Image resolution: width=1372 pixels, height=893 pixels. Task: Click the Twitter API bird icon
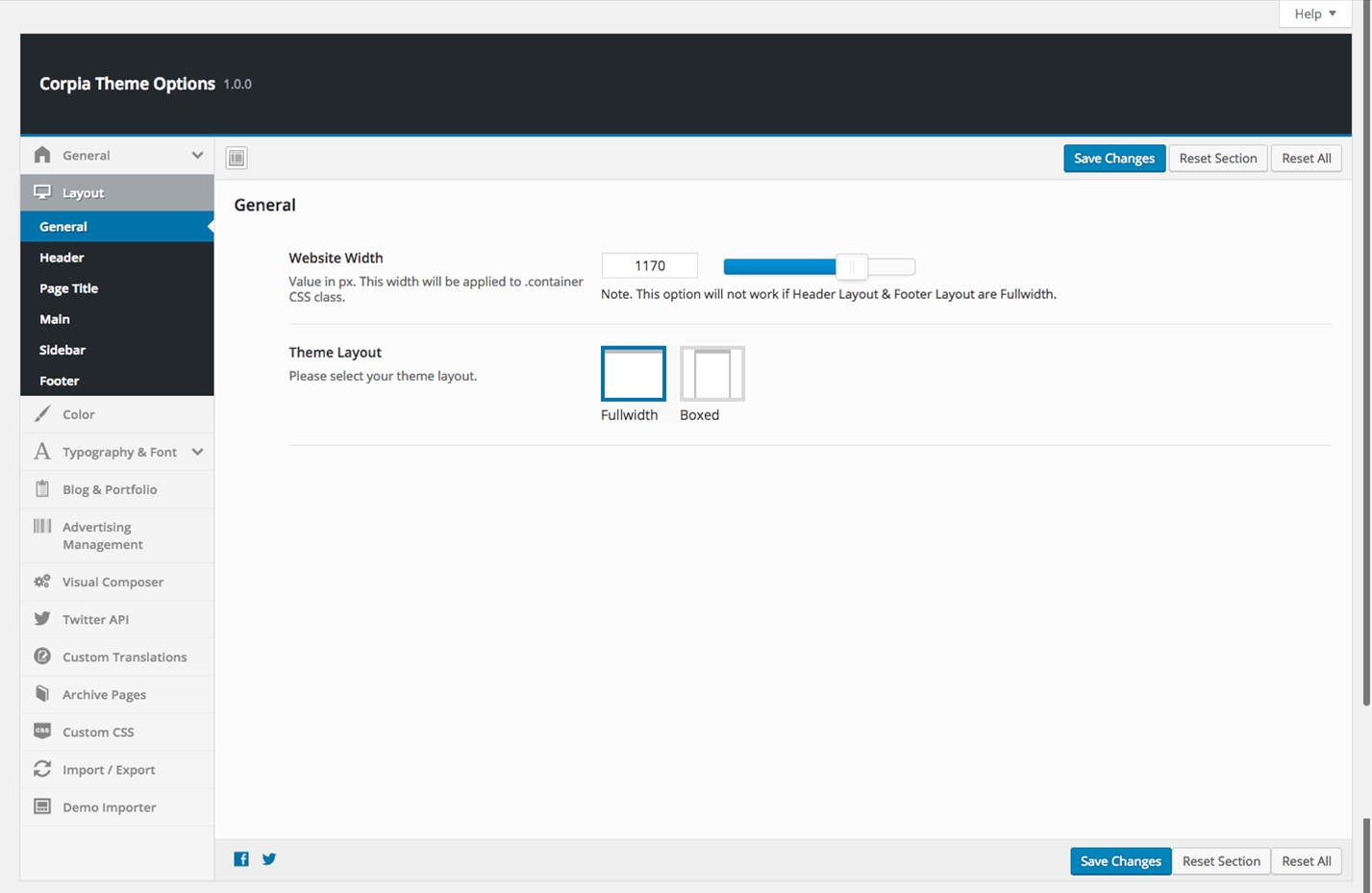42,619
